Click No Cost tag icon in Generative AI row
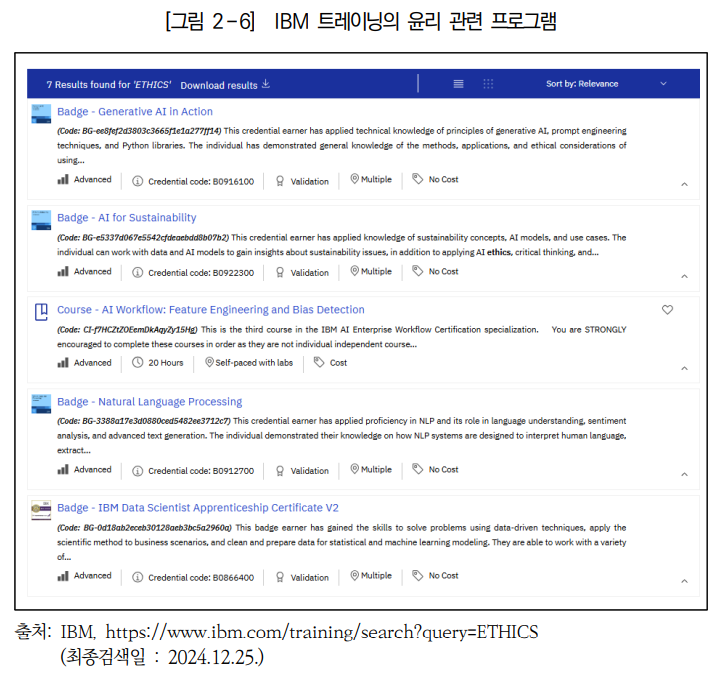 pos(417,179)
